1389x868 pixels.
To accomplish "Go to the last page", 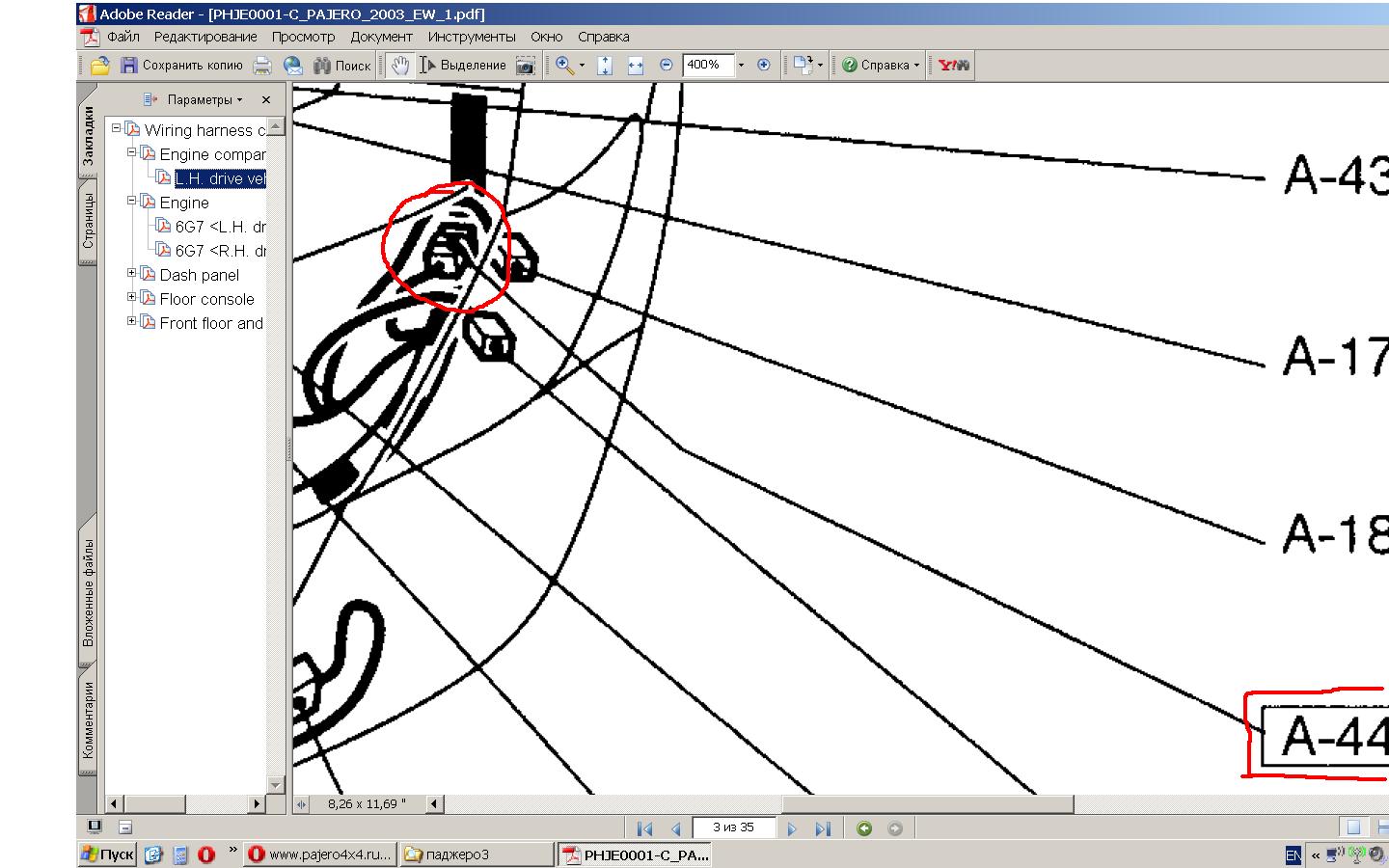I will tap(822, 828).
